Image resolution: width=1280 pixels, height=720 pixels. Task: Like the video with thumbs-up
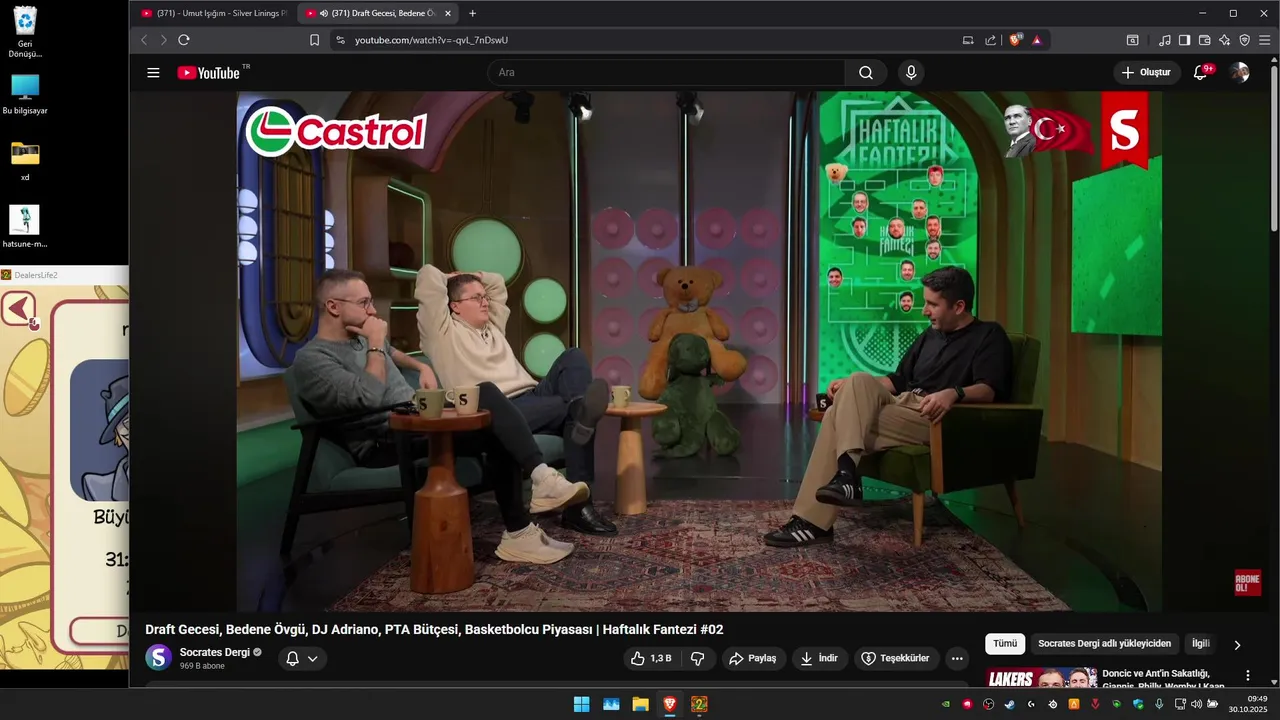pos(650,658)
